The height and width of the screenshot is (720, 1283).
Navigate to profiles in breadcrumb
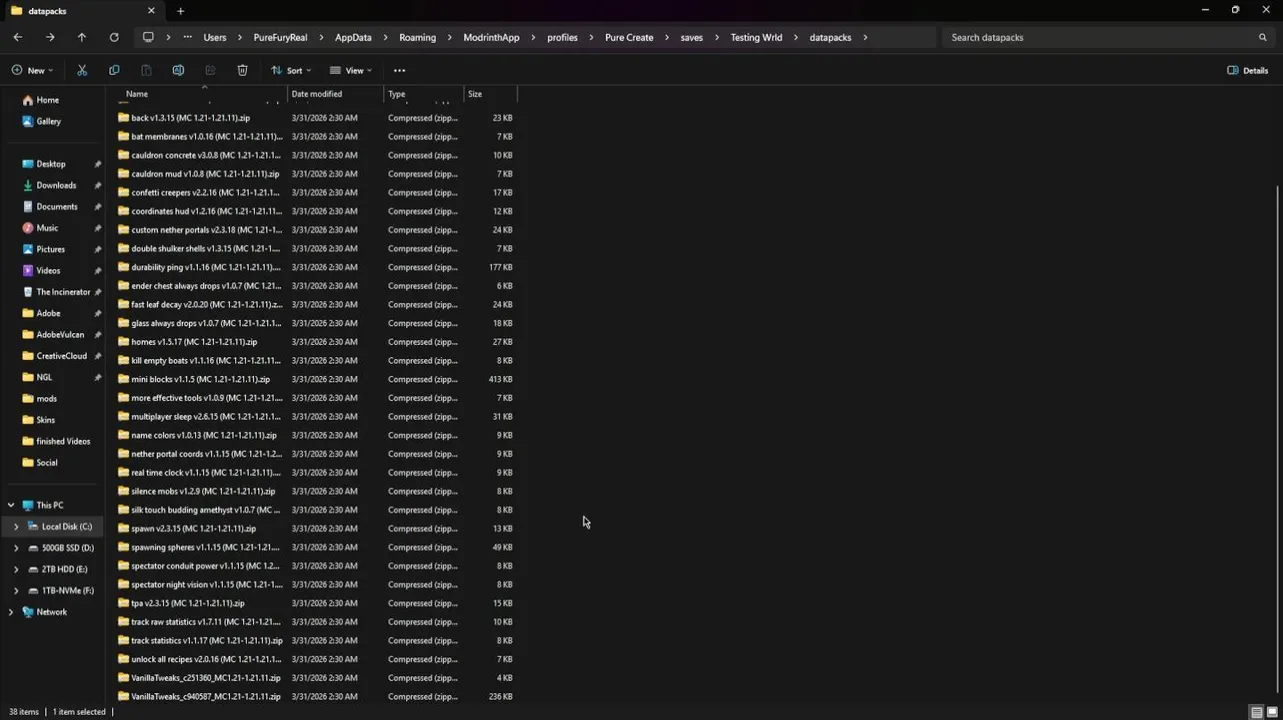[x=562, y=37]
